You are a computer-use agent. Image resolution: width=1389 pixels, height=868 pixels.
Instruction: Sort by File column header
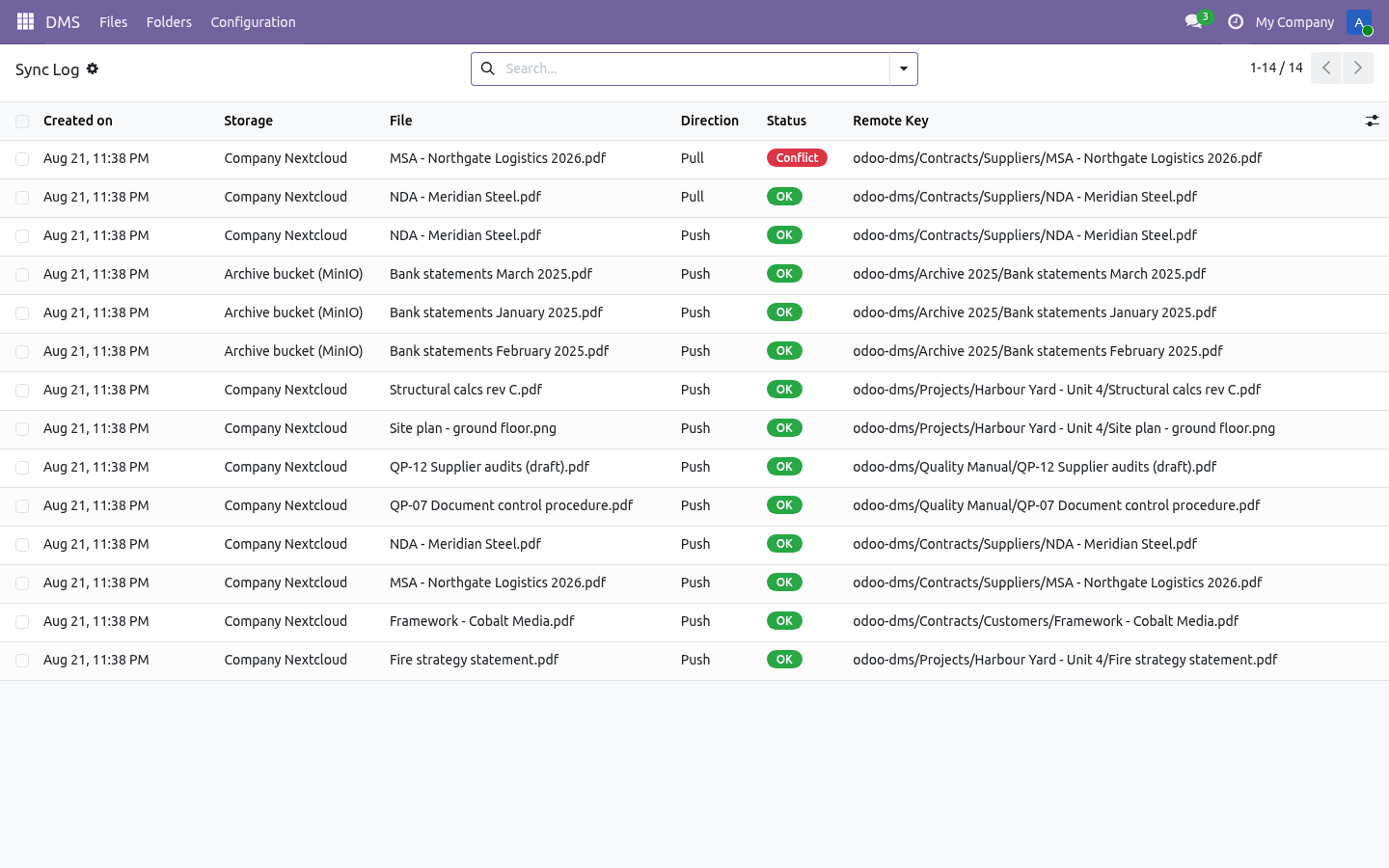pyautogui.click(x=401, y=121)
